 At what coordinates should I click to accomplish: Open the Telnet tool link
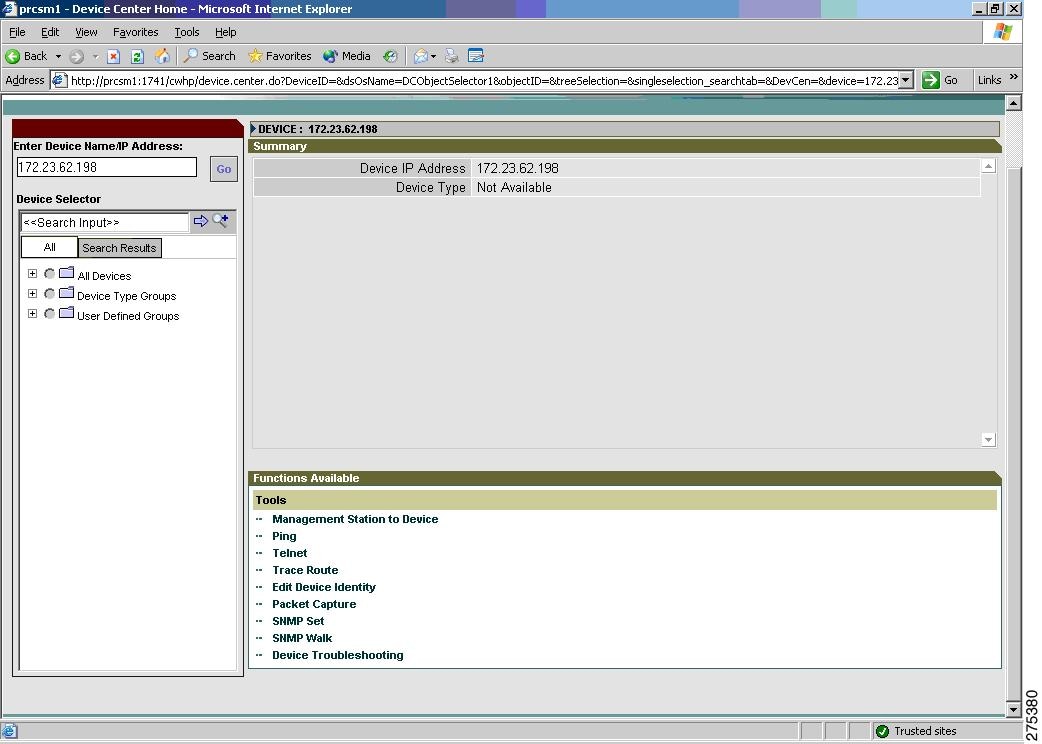tap(290, 553)
